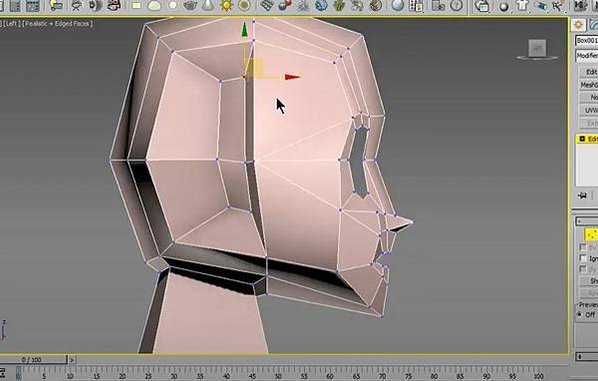Open the Realistic + Edged Faces shading menu
This screenshot has height=381, width=598.
click(x=57, y=24)
